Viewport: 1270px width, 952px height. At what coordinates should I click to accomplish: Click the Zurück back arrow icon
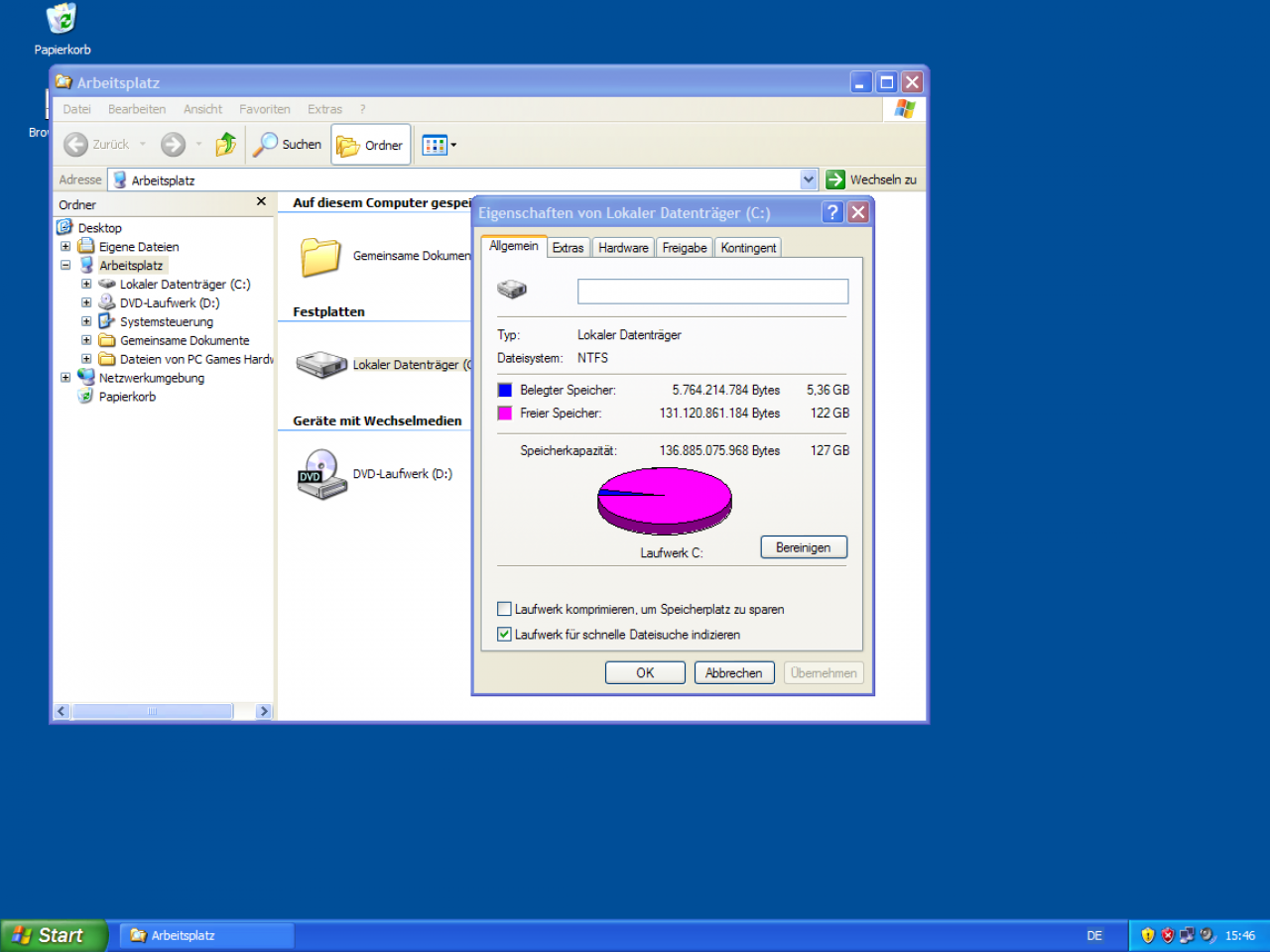(x=75, y=145)
